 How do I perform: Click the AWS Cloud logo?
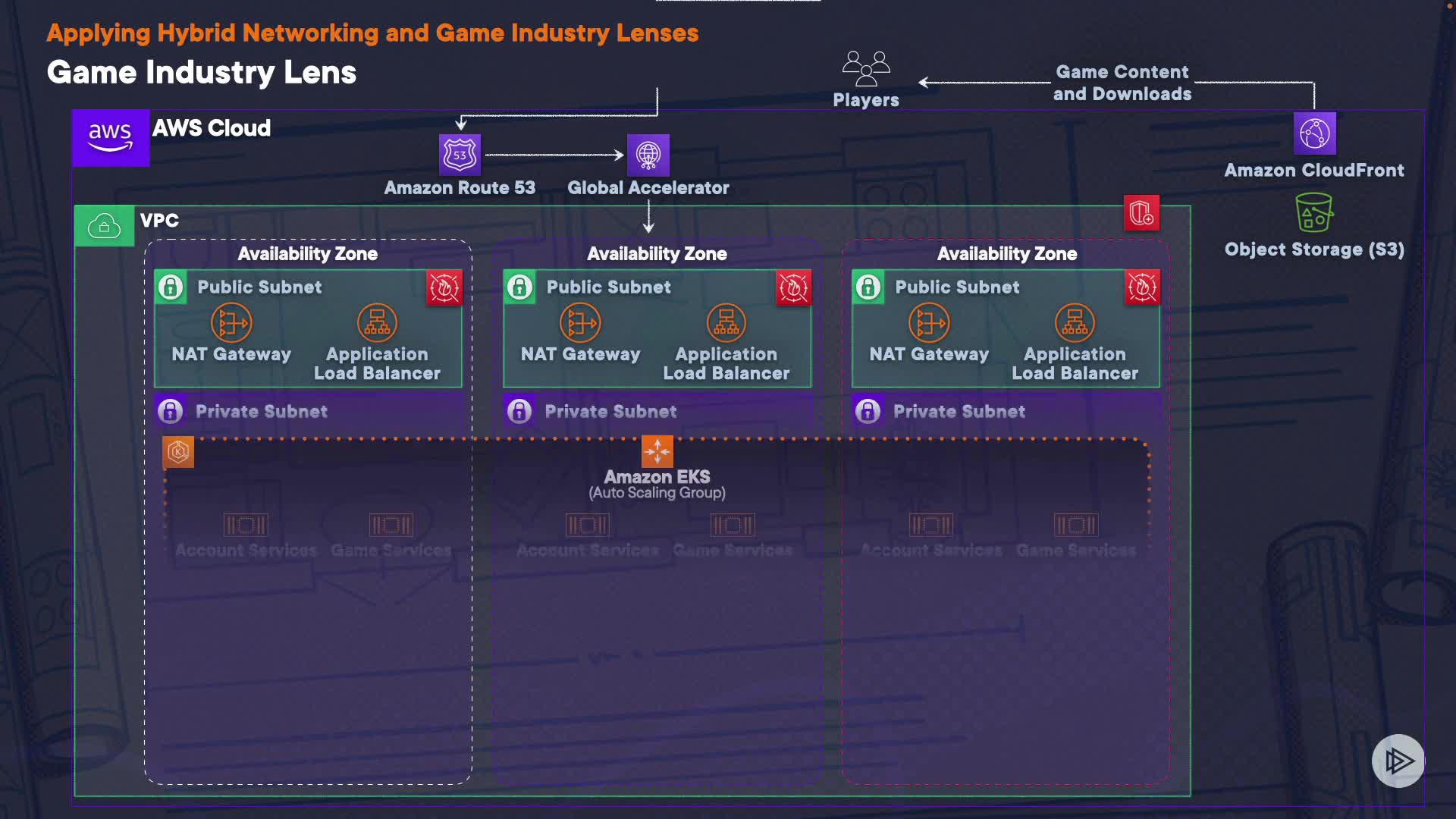[111, 137]
